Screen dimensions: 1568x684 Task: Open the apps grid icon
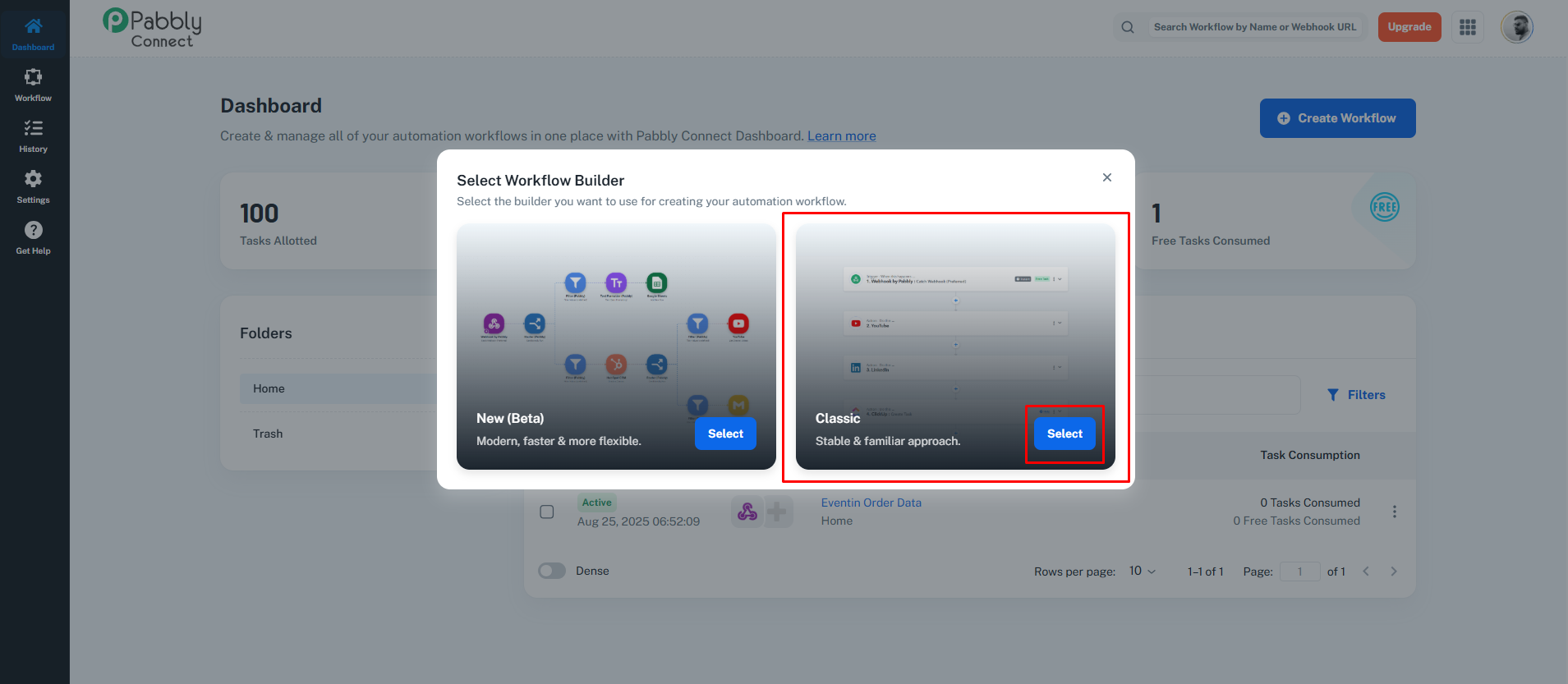(x=1468, y=27)
